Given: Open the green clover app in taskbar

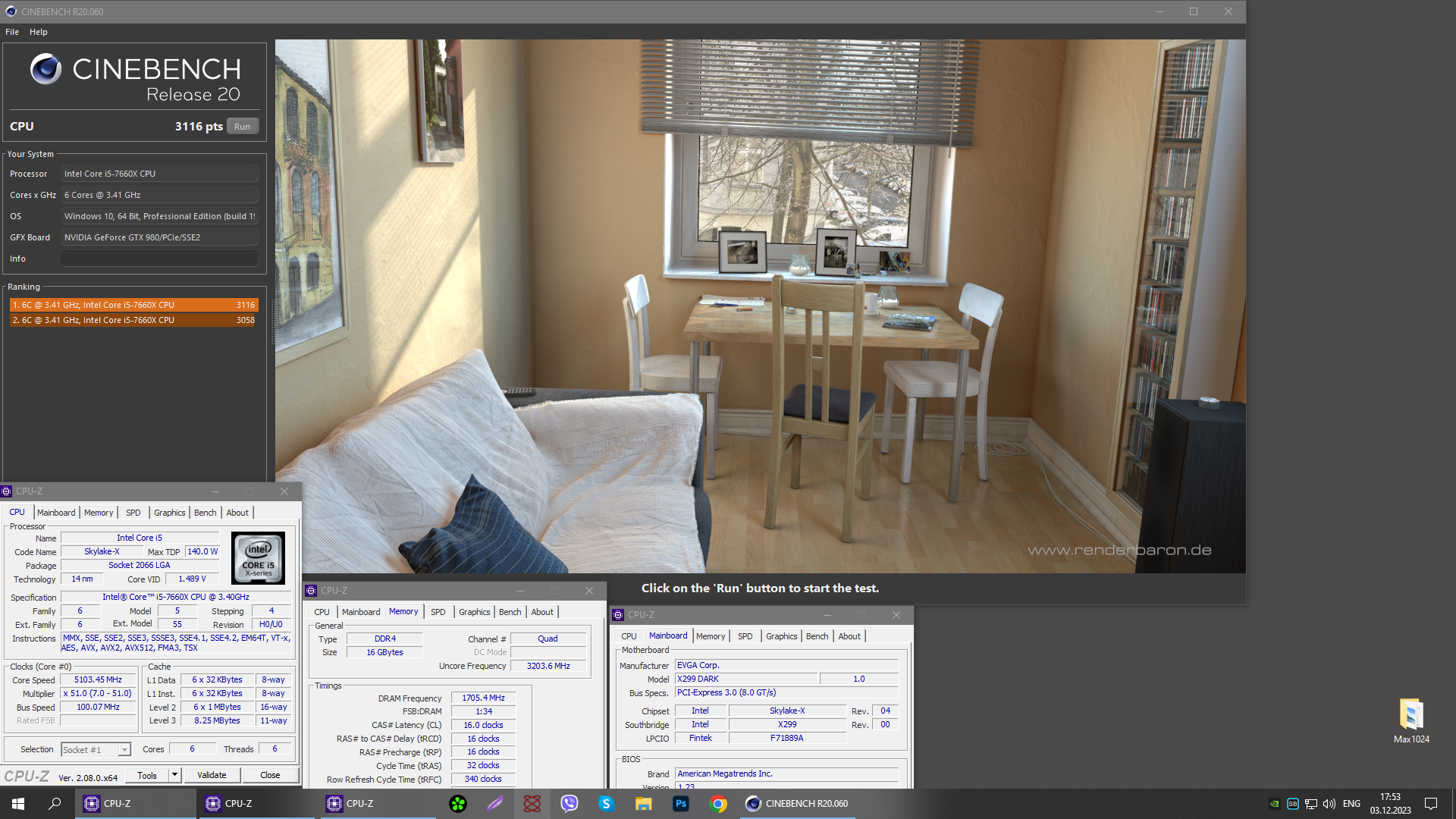Looking at the screenshot, I should (458, 803).
